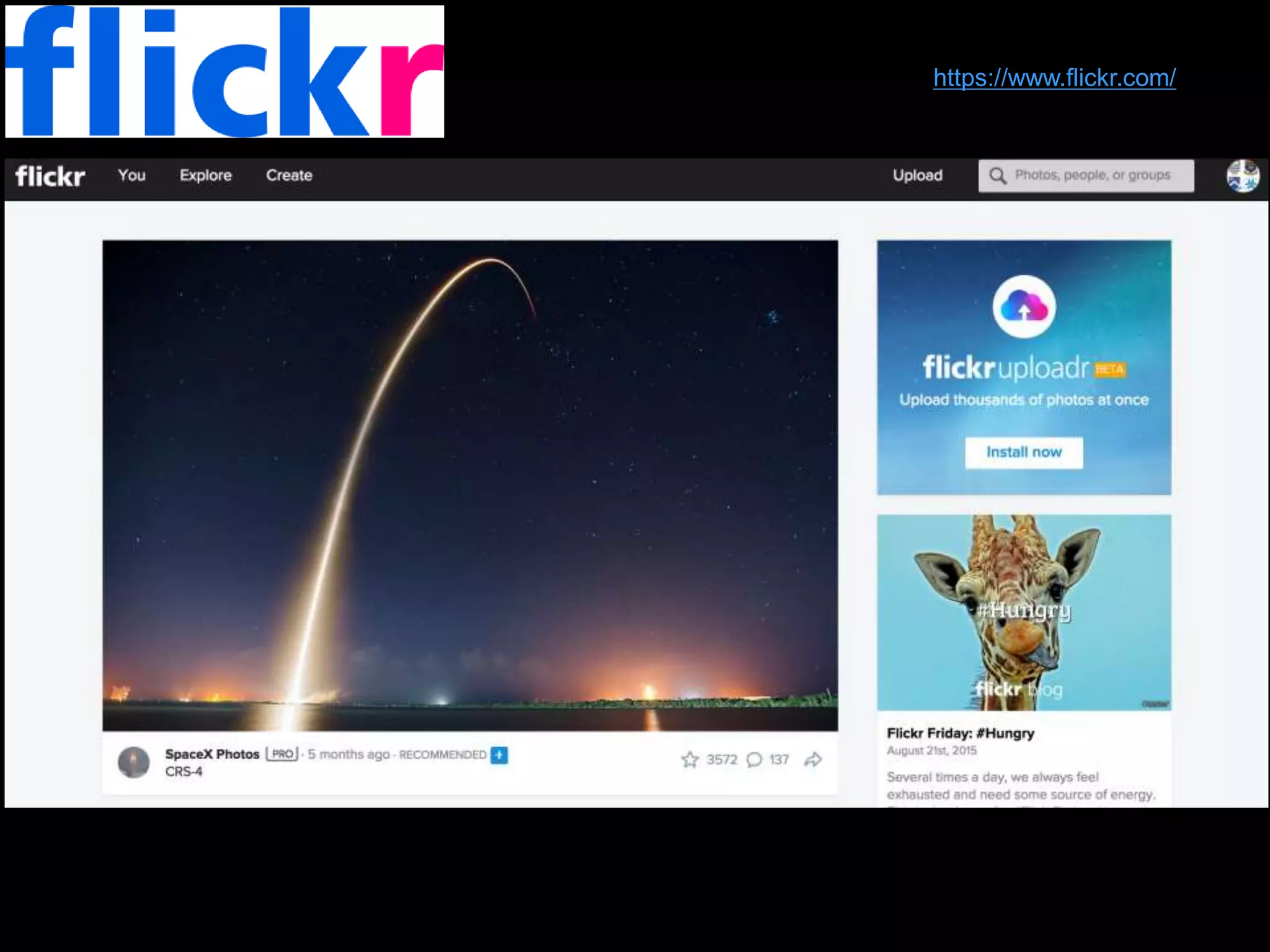Open the user profile avatar

[x=1242, y=176]
